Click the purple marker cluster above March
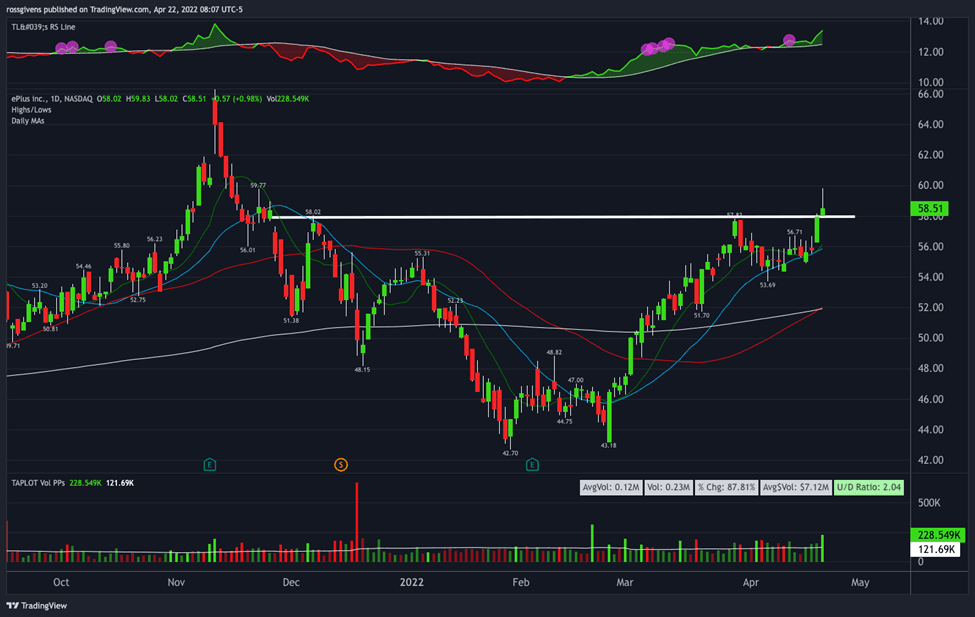Image resolution: width=975 pixels, height=617 pixels. (657, 45)
